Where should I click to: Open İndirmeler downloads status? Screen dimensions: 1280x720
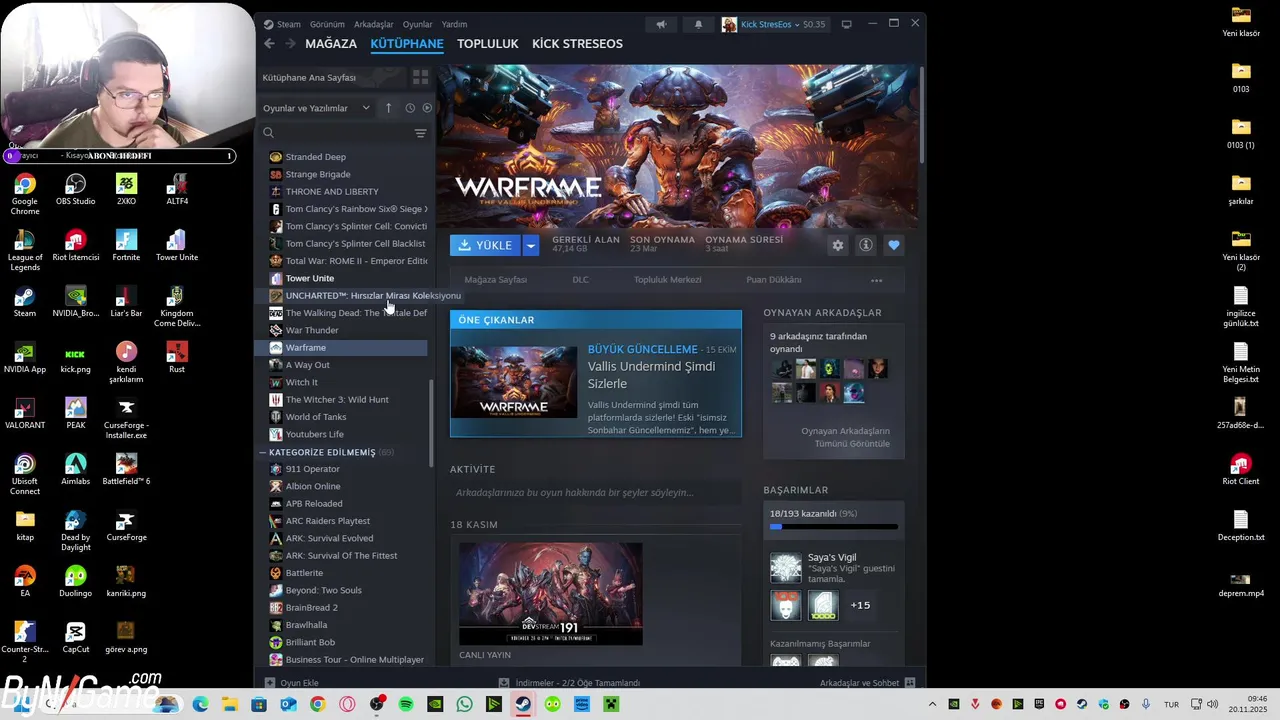(569, 683)
